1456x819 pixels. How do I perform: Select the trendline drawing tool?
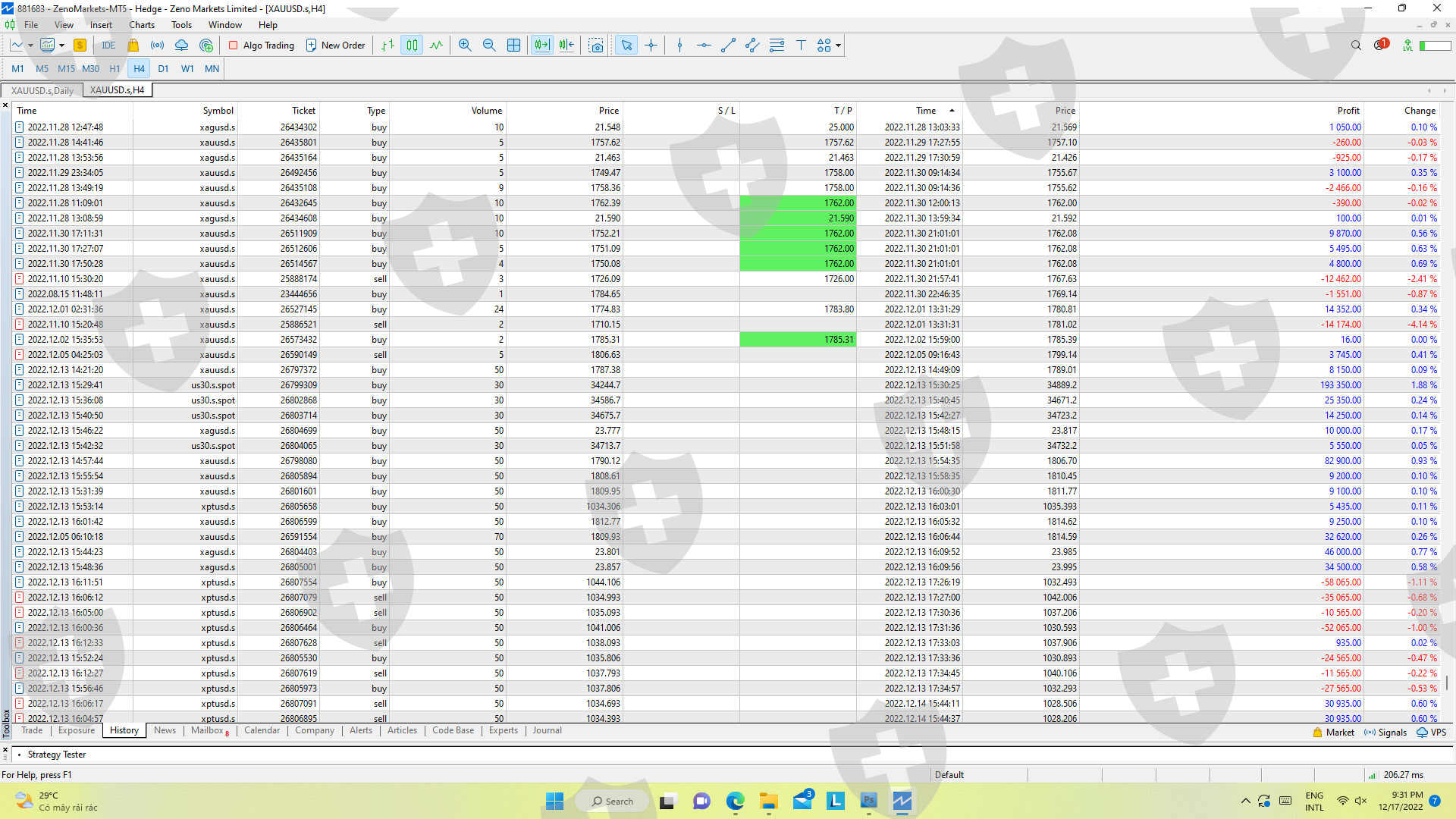pyautogui.click(x=728, y=45)
